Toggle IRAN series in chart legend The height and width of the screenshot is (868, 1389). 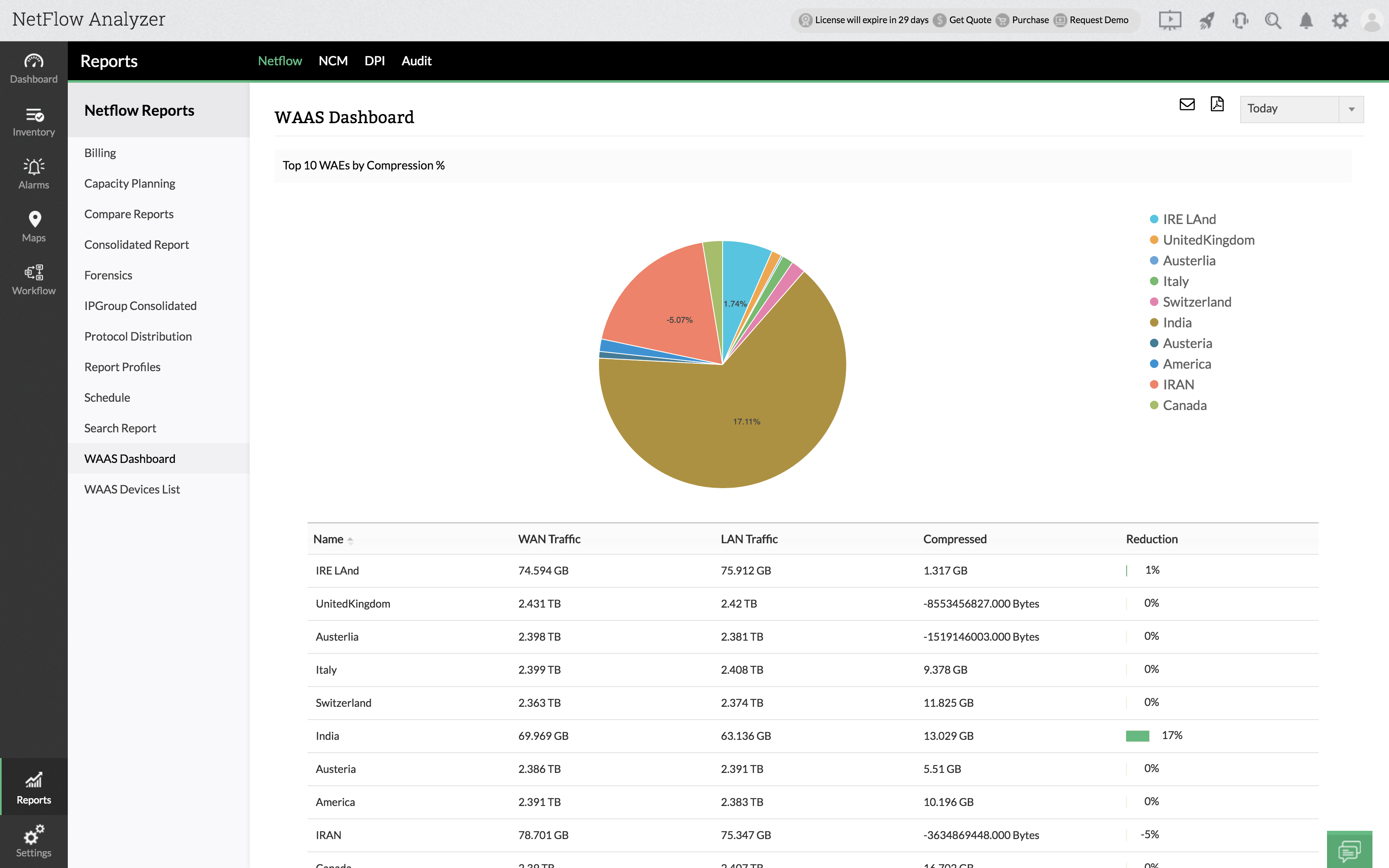1178,385
